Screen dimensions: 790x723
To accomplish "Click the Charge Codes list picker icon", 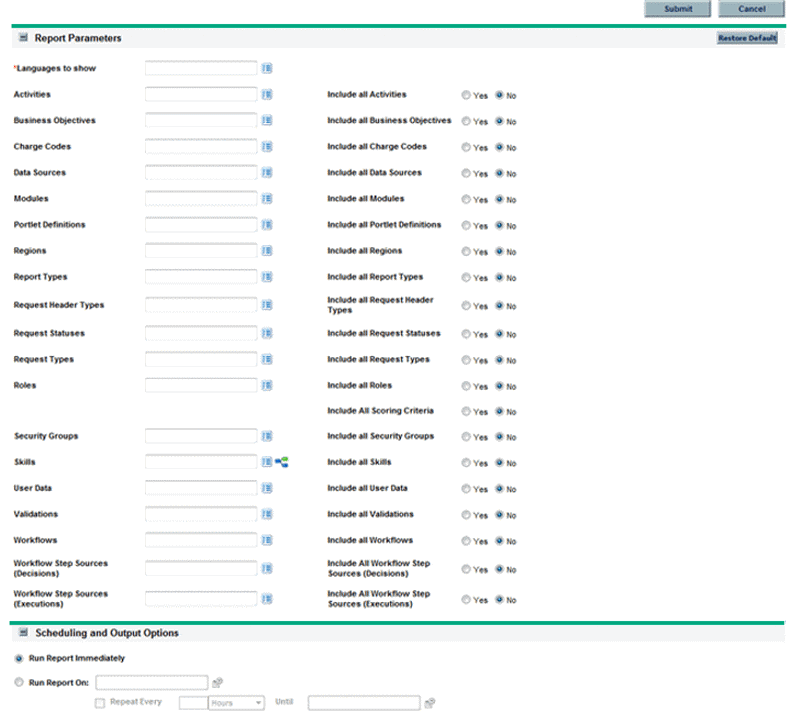I will pyautogui.click(x=267, y=147).
